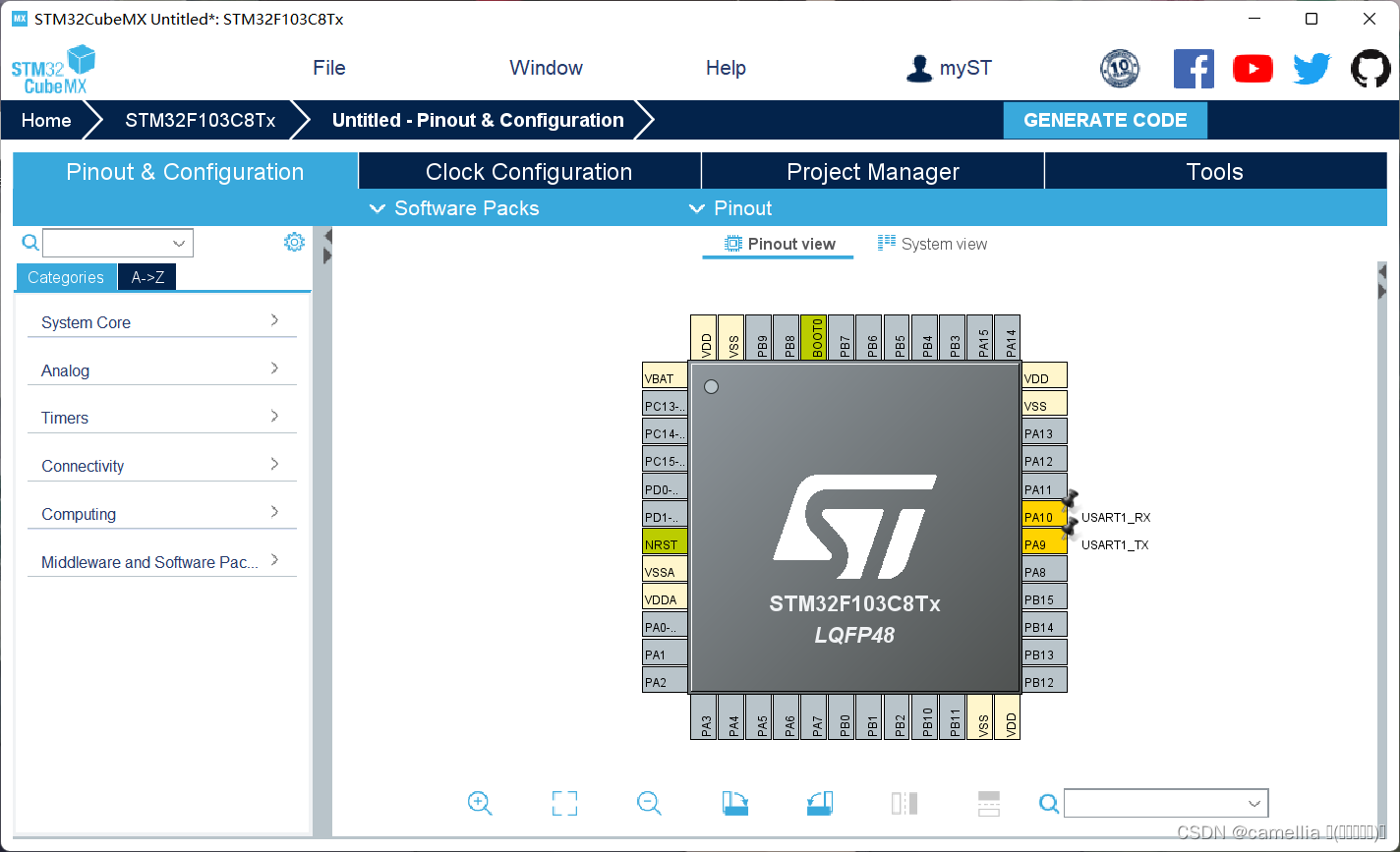Go to the Home breadcrumb link

coord(45,120)
